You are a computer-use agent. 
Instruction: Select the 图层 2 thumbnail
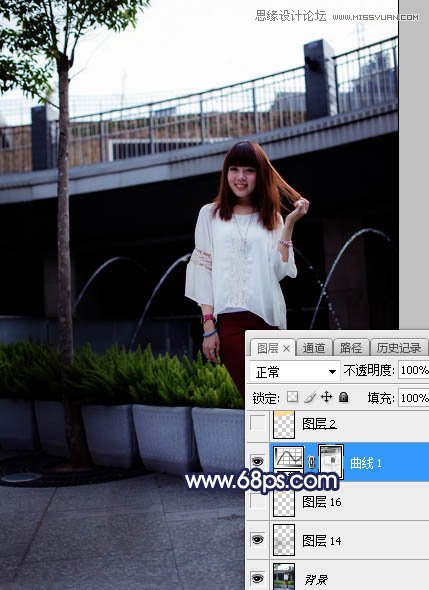(284, 424)
